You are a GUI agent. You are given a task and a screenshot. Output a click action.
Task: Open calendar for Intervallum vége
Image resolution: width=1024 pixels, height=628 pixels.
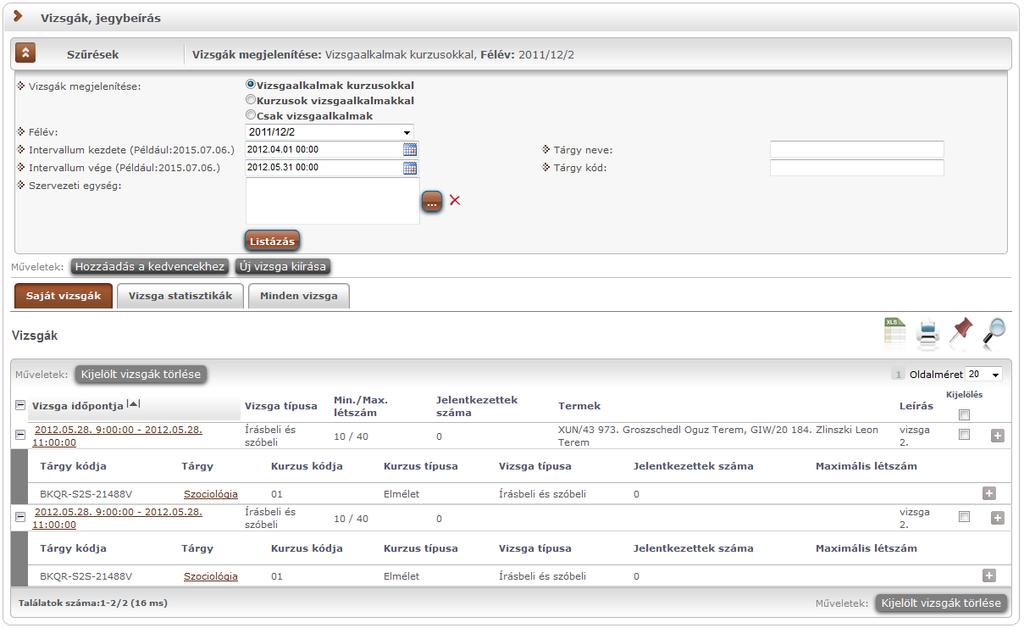(409, 168)
